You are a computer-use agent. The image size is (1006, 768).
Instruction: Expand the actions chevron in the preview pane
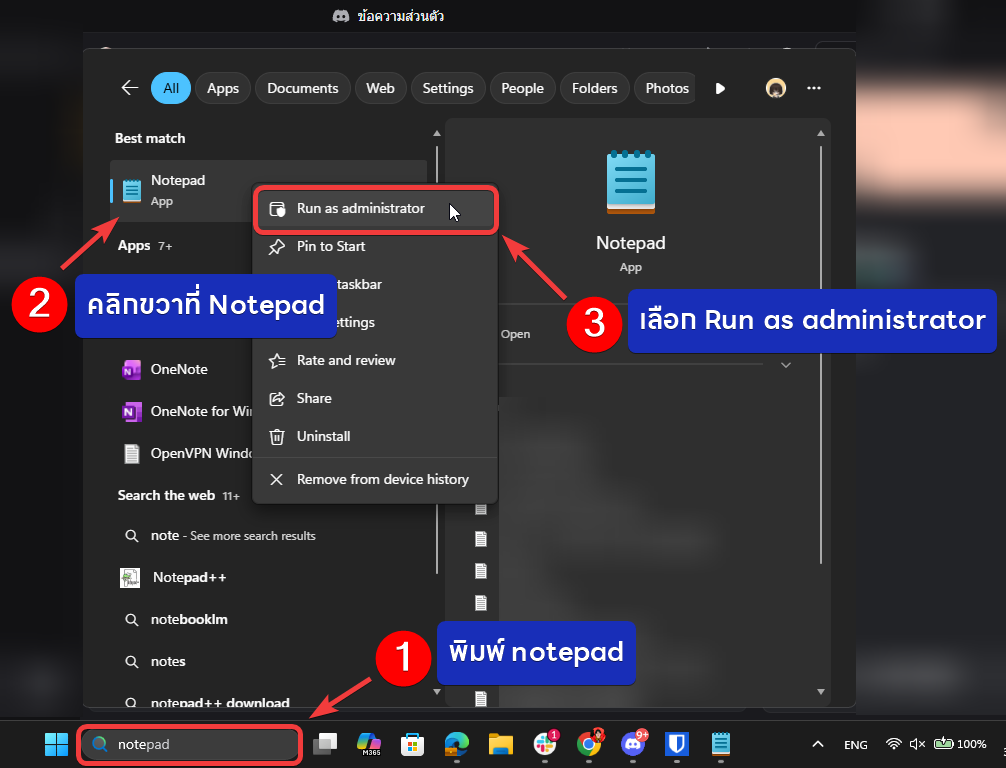[785, 365]
